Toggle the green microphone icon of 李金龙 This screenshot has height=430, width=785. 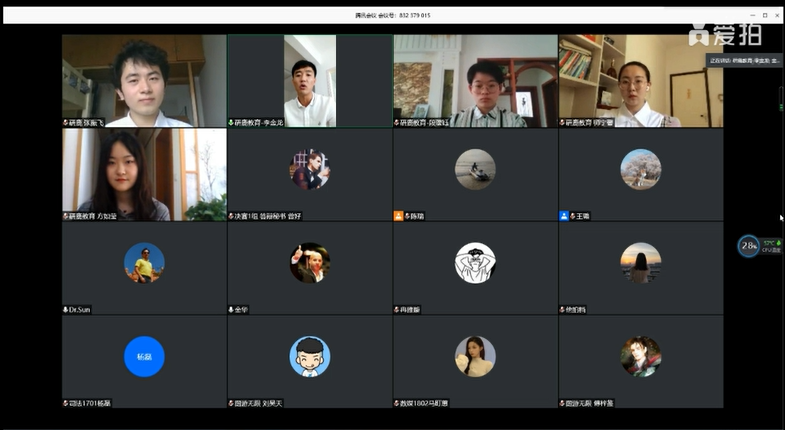point(231,123)
